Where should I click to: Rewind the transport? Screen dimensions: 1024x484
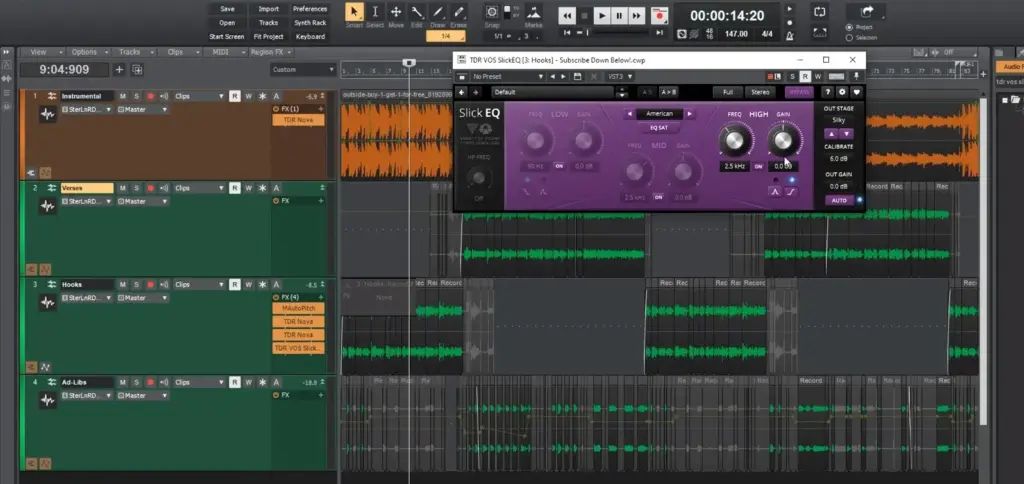pos(568,16)
